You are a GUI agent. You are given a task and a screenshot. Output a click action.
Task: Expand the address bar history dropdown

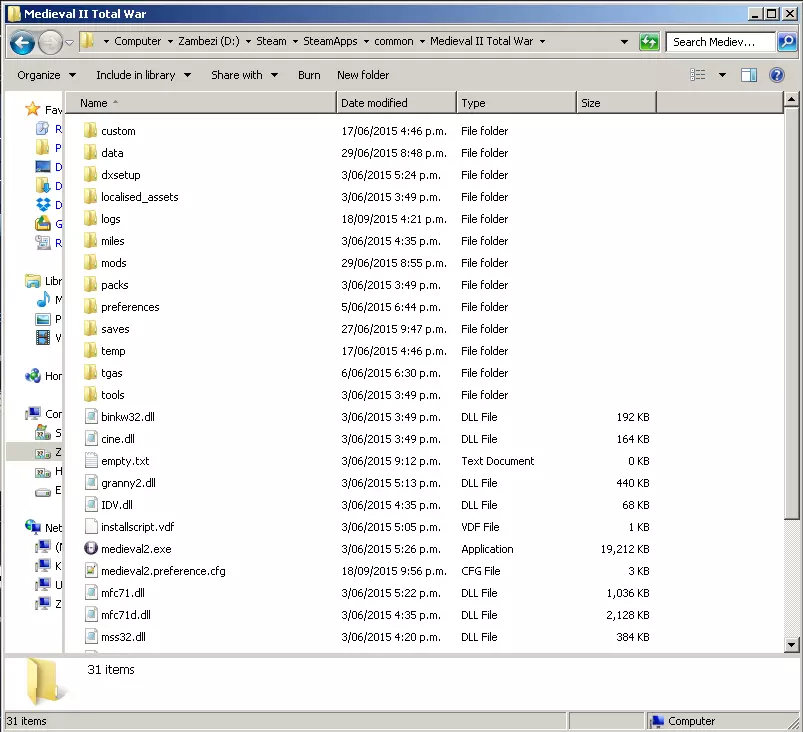pos(624,42)
